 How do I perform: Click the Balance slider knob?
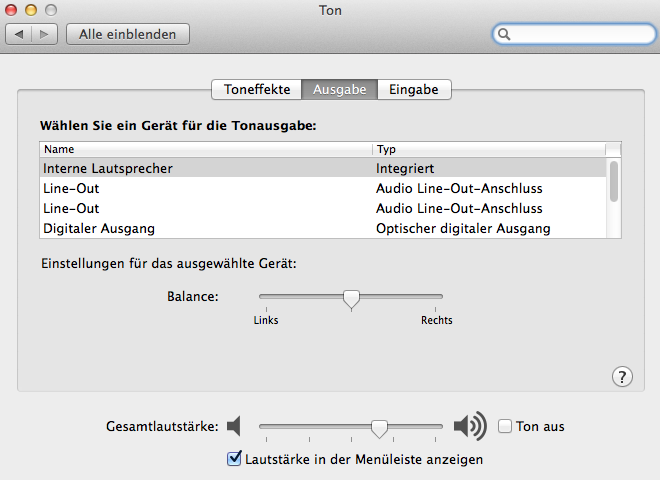click(x=351, y=298)
